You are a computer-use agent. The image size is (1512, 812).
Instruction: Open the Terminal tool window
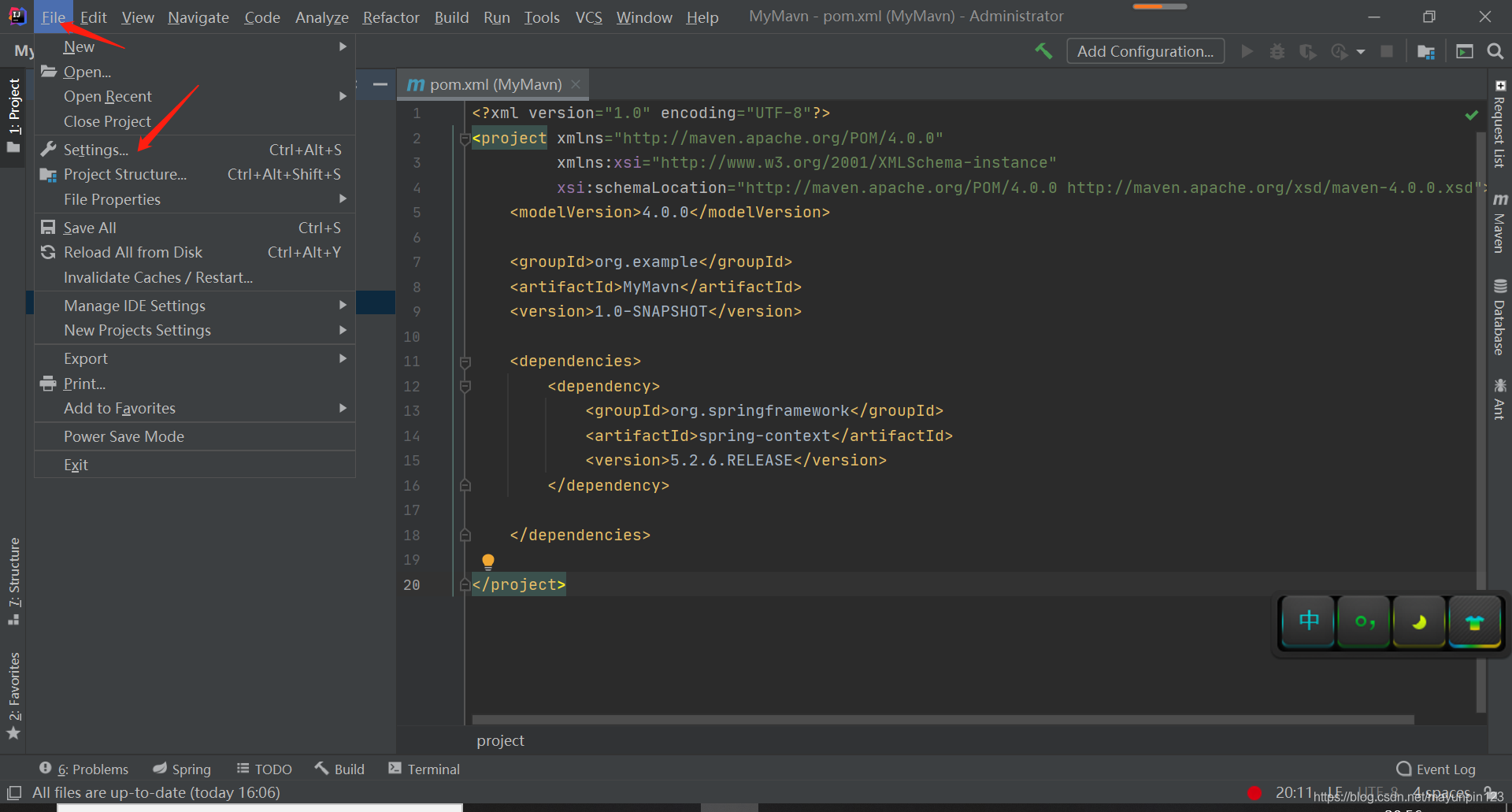[423, 769]
